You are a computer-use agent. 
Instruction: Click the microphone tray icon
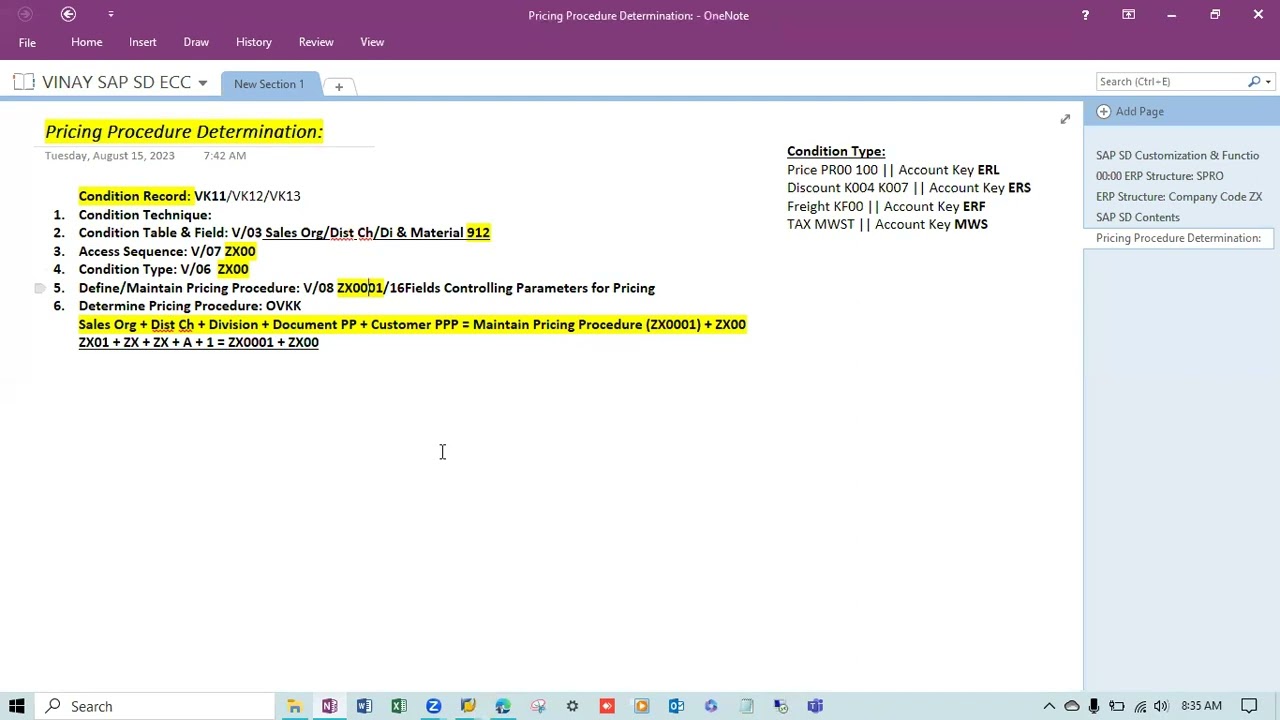tap(1094, 706)
